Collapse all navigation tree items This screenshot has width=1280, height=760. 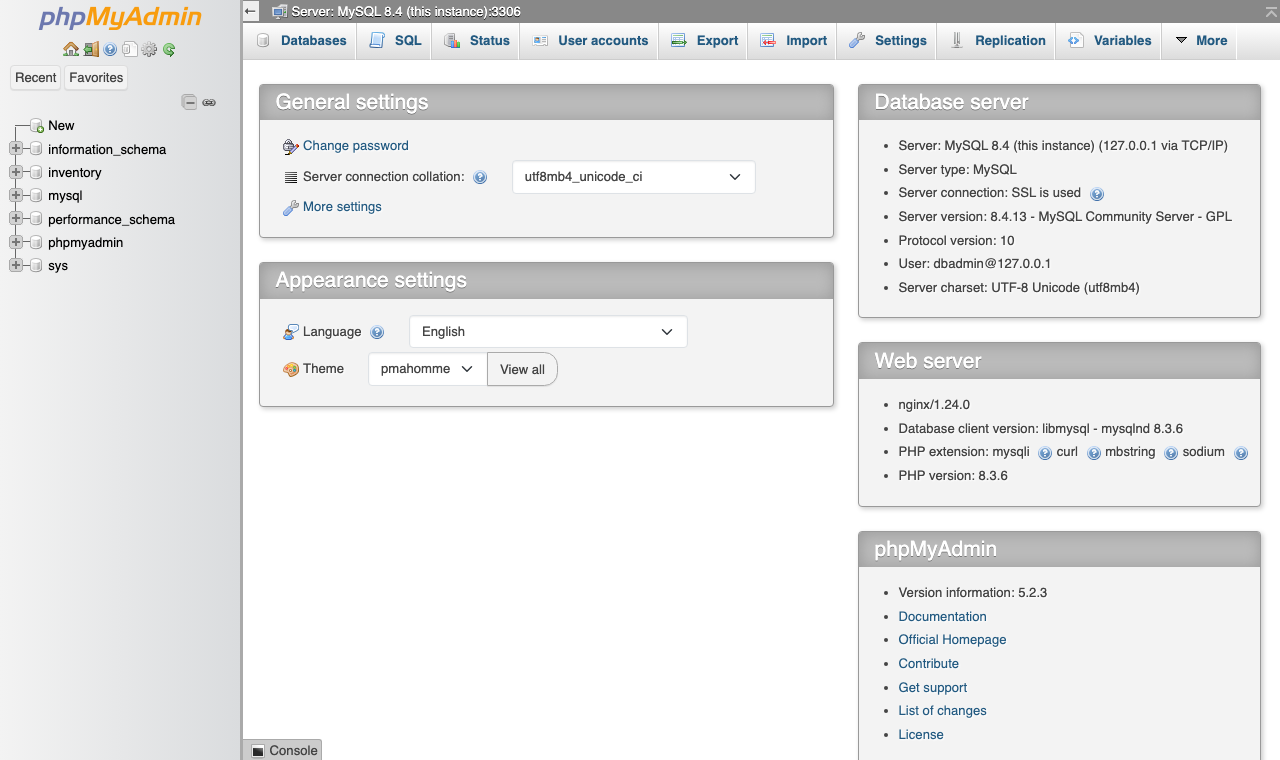tap(189, 102)
